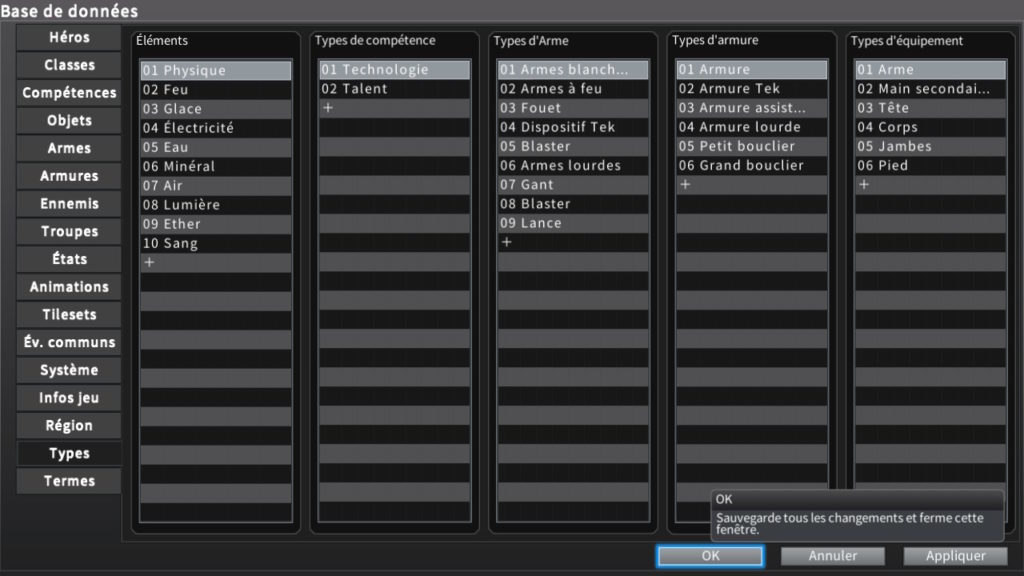Open the Armures tab

pyautogui.click(x=69, y=176)
